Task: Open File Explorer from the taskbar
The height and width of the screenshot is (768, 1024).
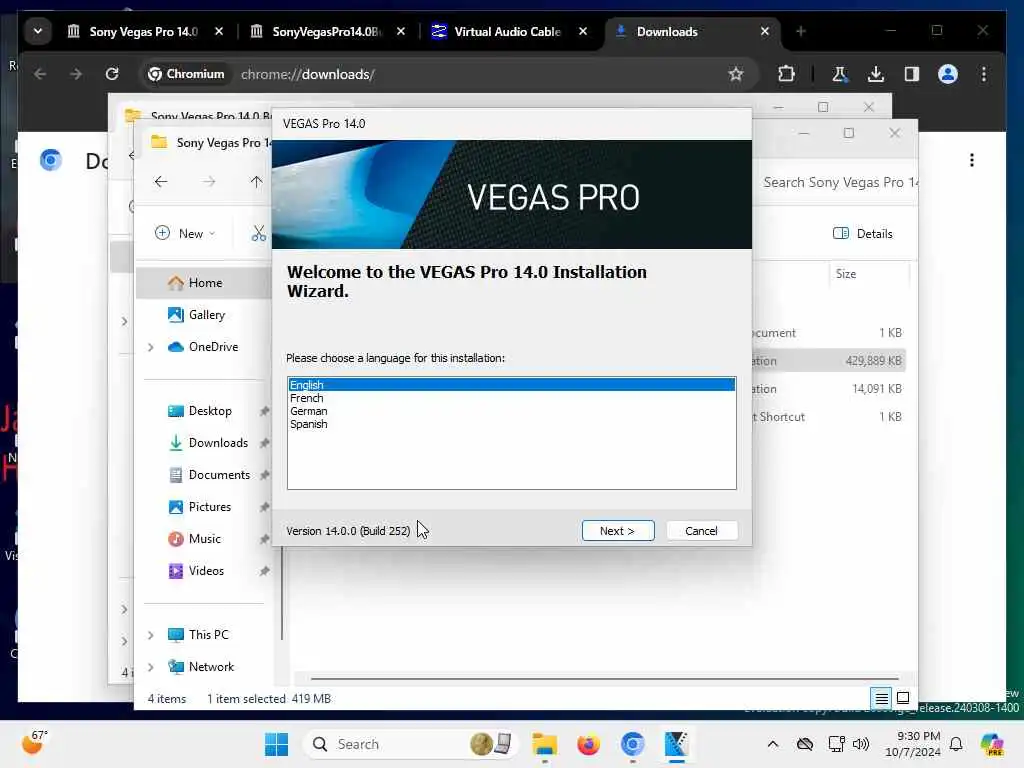Action: [x=544, y=744]
